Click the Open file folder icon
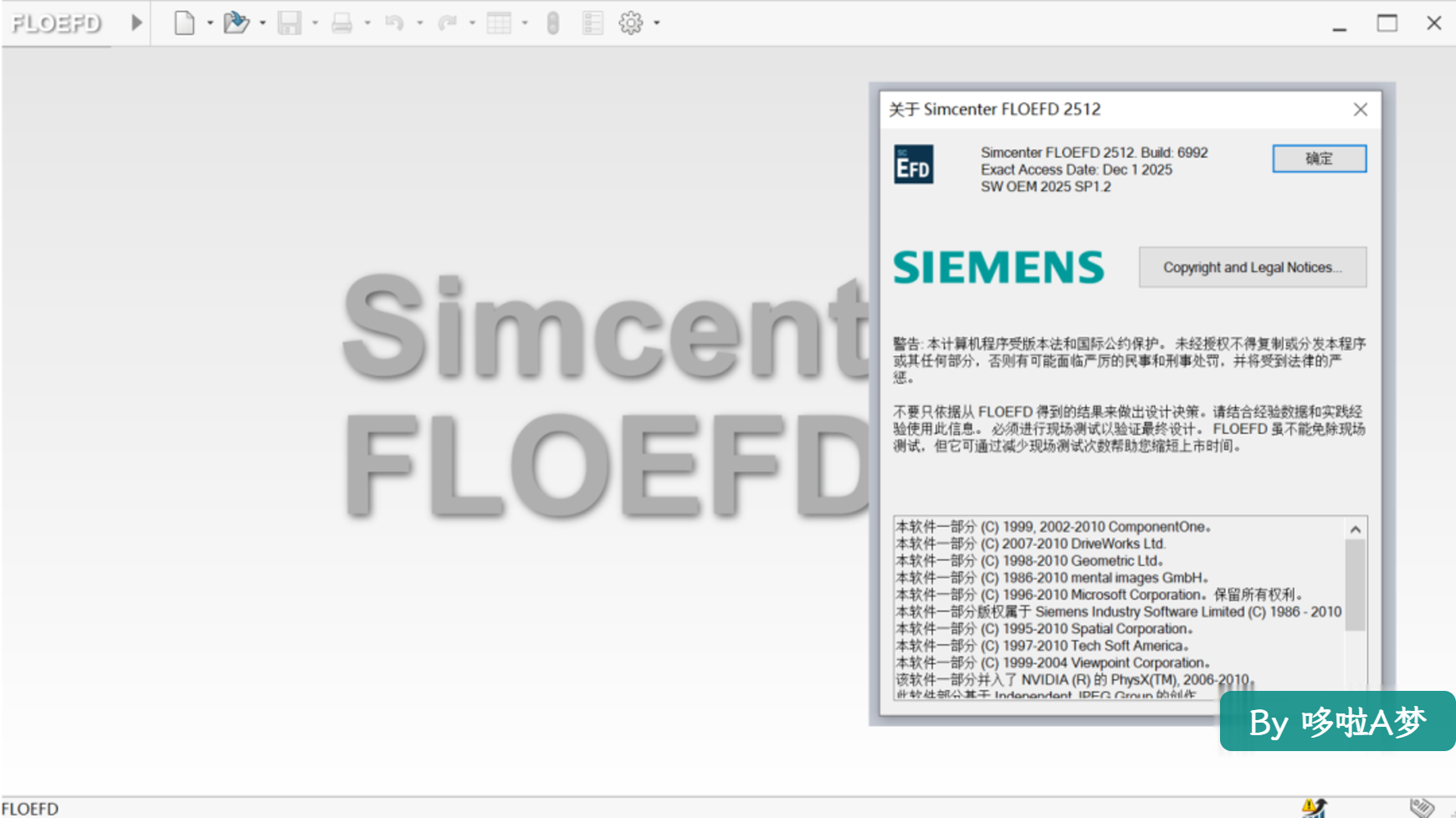This screenshot has width=1456, height=818. (x=236, y=23)
